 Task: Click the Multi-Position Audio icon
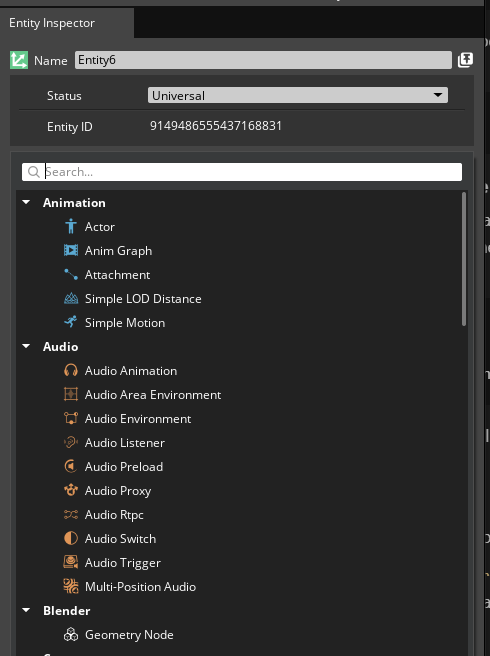click(71, 586)
